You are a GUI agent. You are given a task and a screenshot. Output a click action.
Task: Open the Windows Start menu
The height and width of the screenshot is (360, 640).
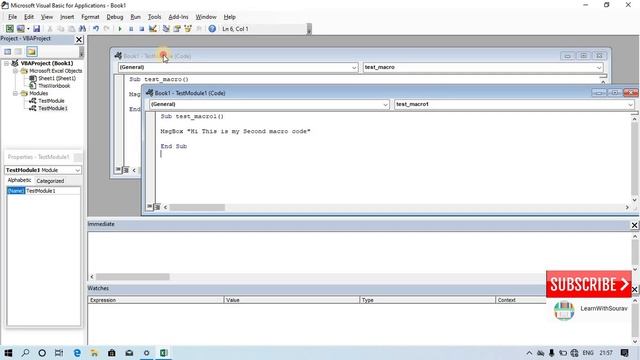pos(8,353)
